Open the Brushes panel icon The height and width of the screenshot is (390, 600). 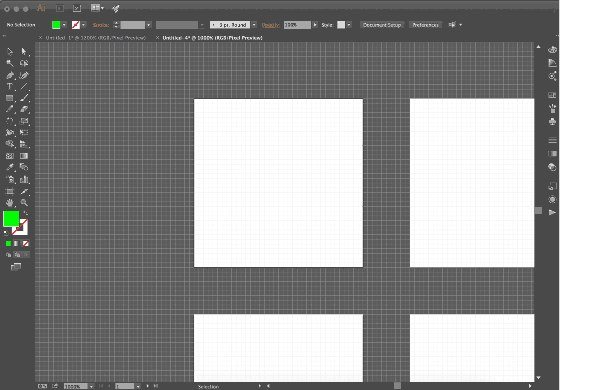552,109
